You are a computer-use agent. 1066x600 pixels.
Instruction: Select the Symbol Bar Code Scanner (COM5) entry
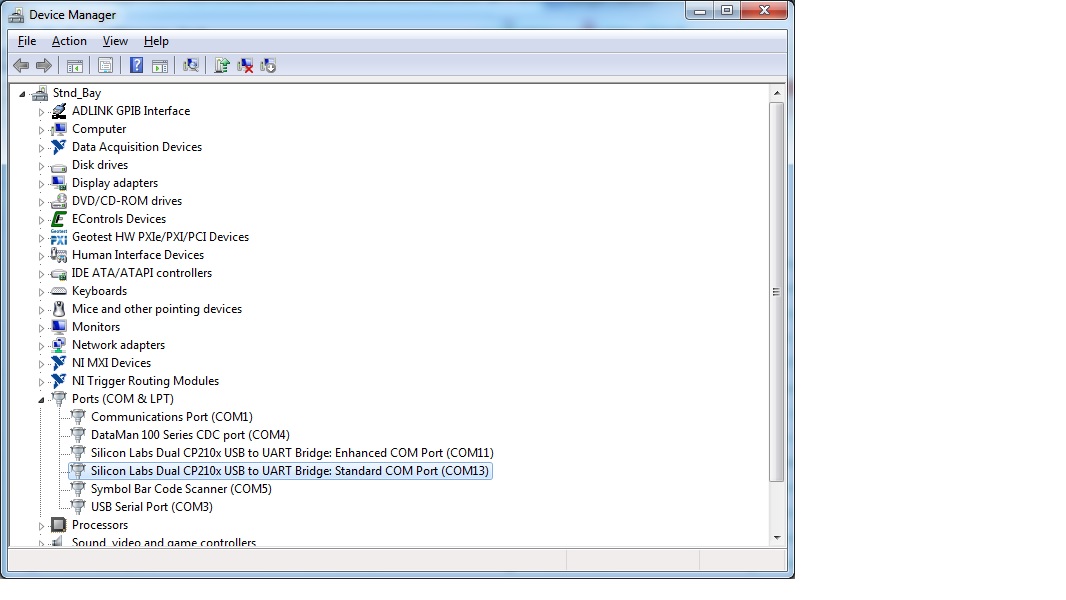(x=179, y=488)
